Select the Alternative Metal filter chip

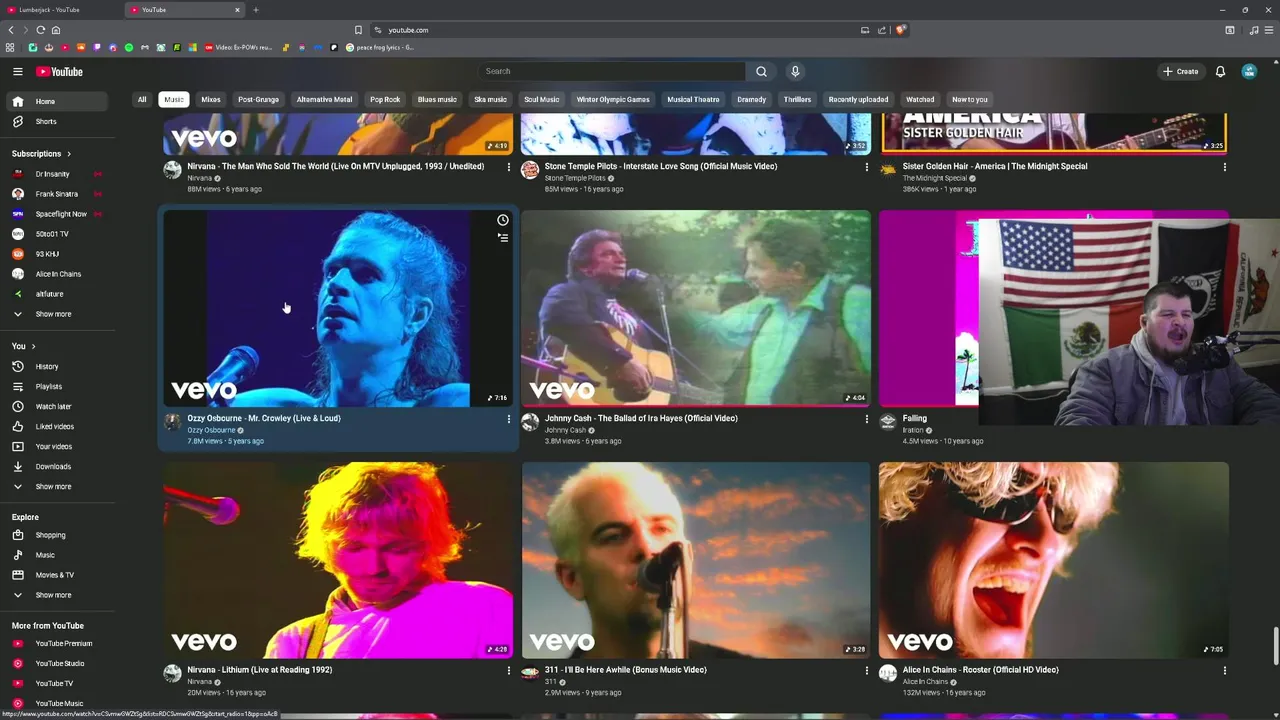(x=324, y=99)
